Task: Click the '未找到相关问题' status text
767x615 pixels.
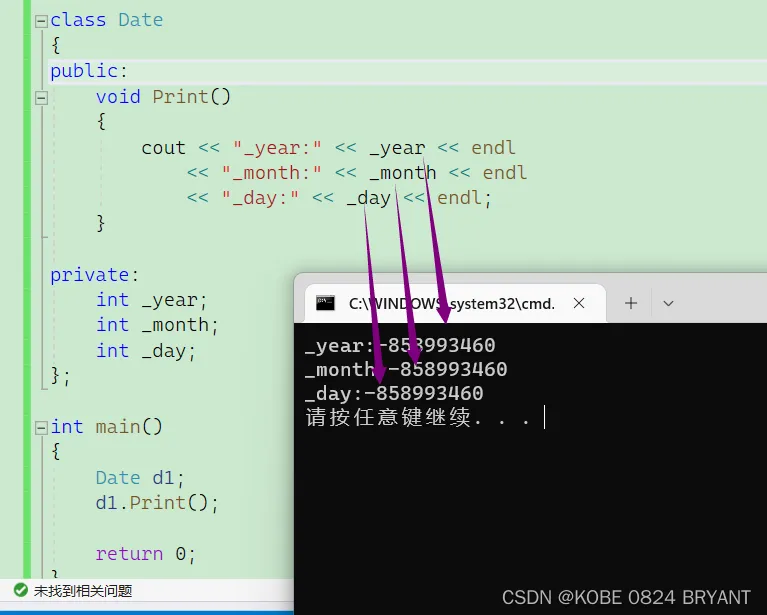Action: tap(83, 591)
